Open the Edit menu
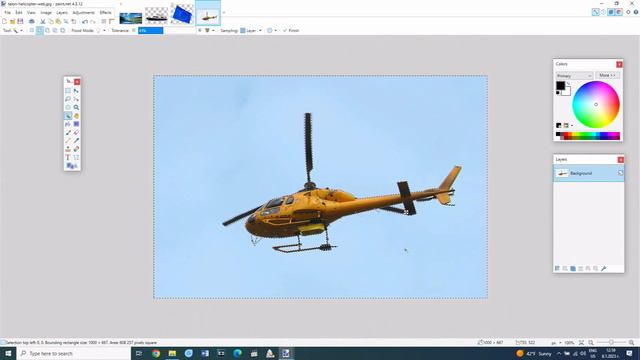The height and width of the screenshot is (360, 640). click(19, 13)
